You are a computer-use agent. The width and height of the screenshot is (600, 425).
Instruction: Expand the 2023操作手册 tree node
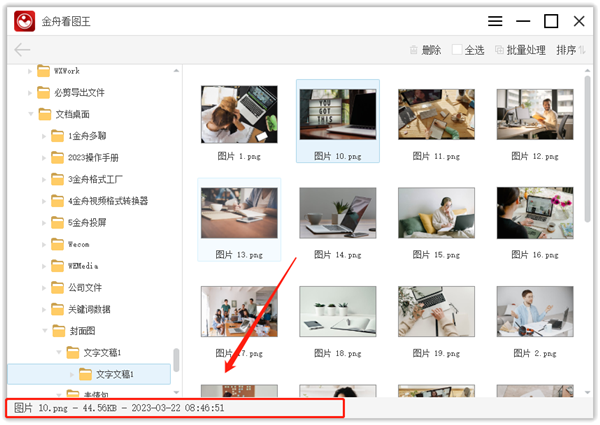coord(44,158)
